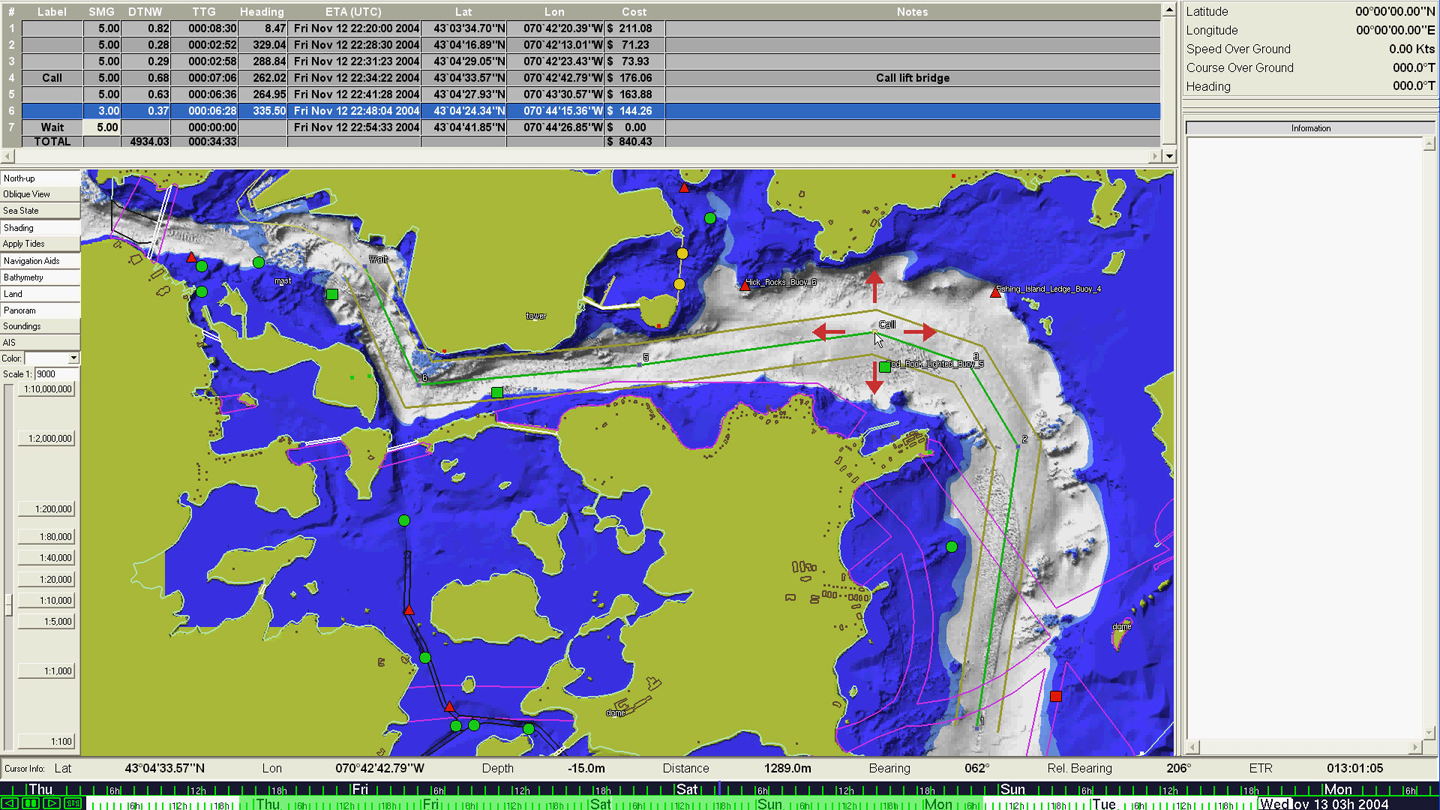Select waypoint row 4 labeled Call
Image resolution: width=1440 pixels, height=810 pixels.
52,78
